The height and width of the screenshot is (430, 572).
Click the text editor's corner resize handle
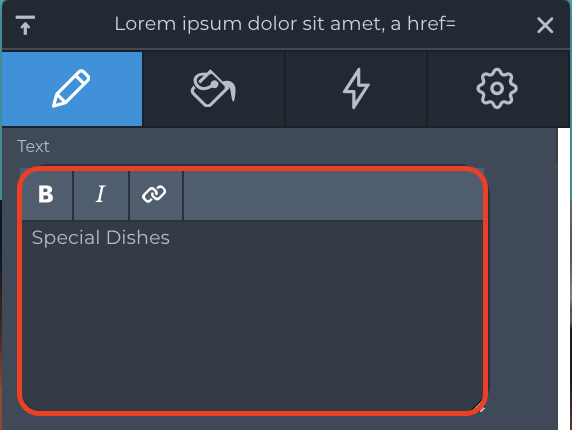[479, 406]
